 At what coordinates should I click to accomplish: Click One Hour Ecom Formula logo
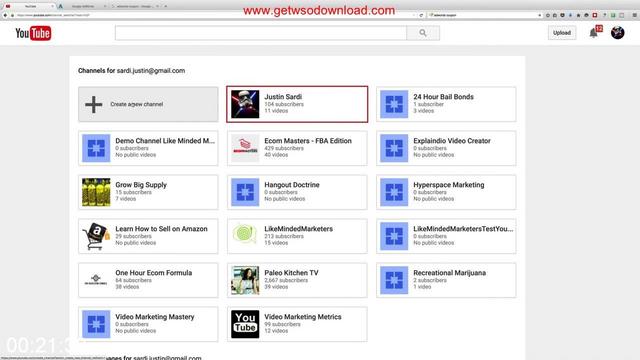click(x=96, y=280)
